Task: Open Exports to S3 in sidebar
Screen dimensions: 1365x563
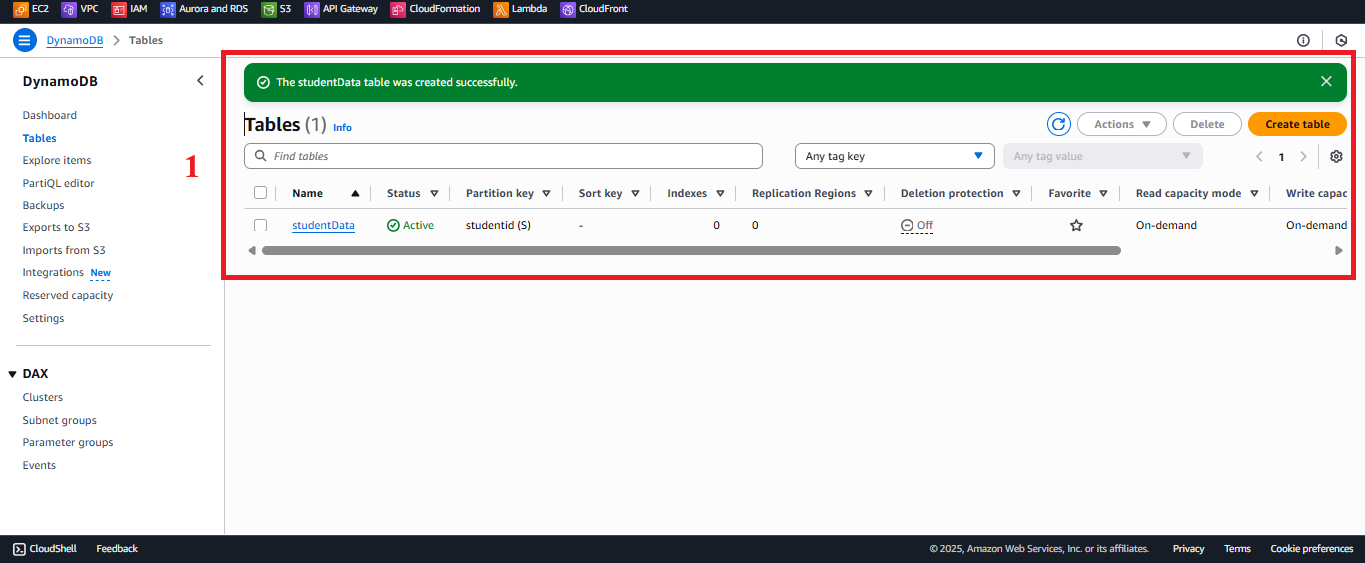Action: [56, 227]
